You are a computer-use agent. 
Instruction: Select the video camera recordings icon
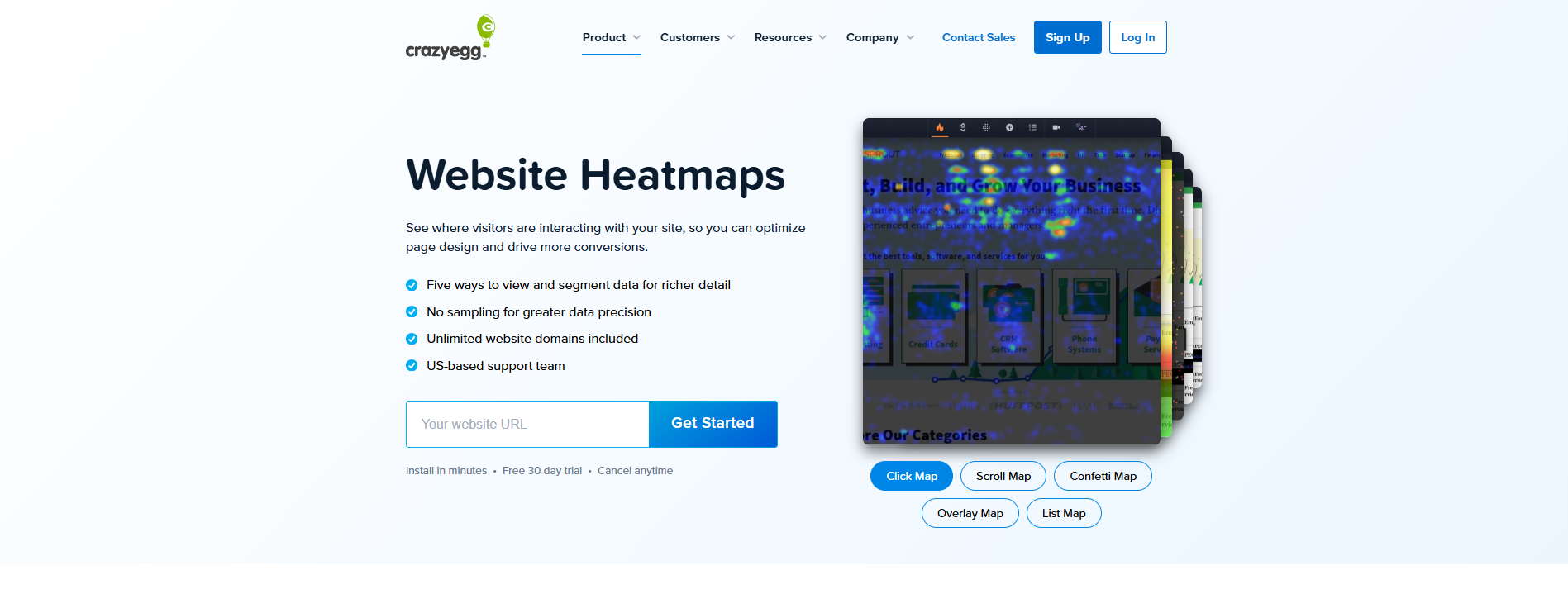point(1056,127)
